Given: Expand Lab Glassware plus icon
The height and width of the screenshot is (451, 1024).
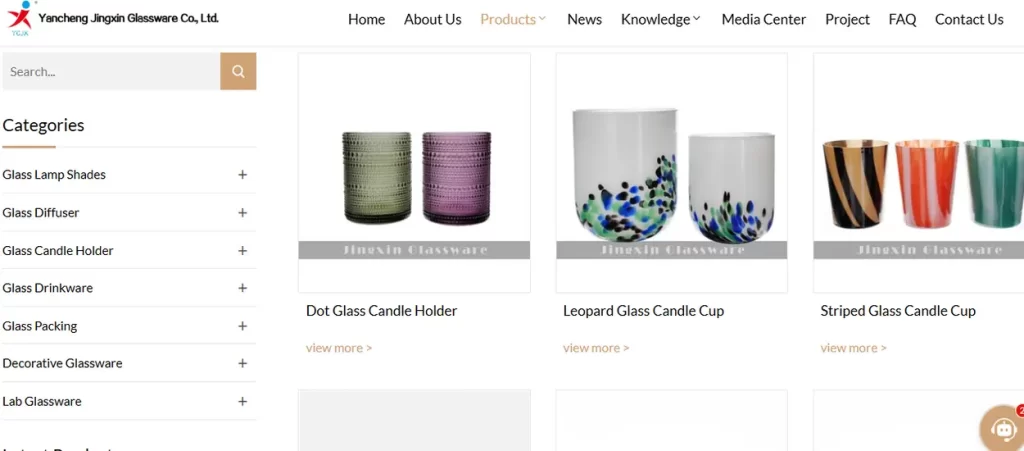Looking at the screenshot, I should 242,401.
